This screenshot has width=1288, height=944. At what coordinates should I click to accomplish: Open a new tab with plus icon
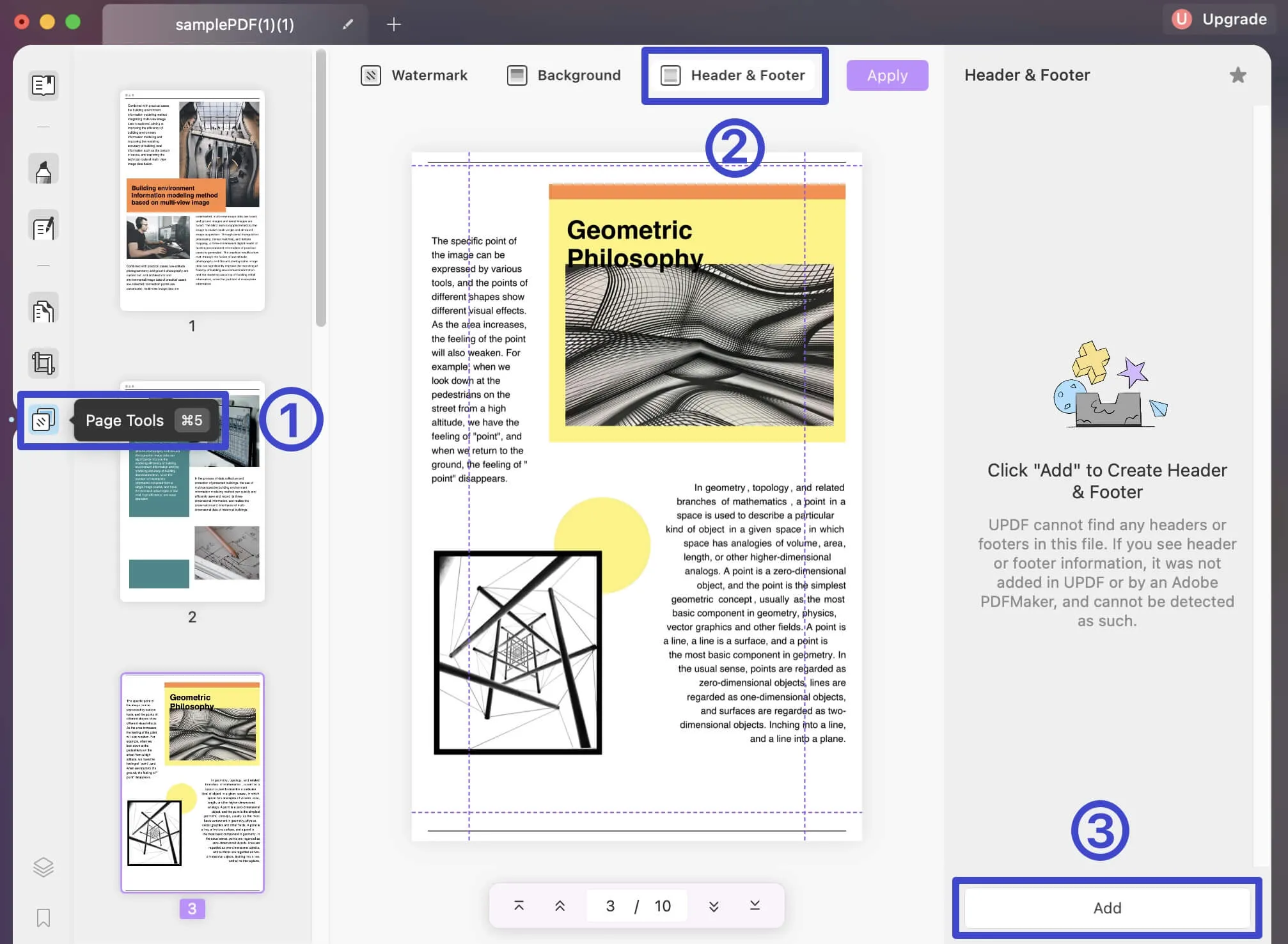(x=394, y=24)
